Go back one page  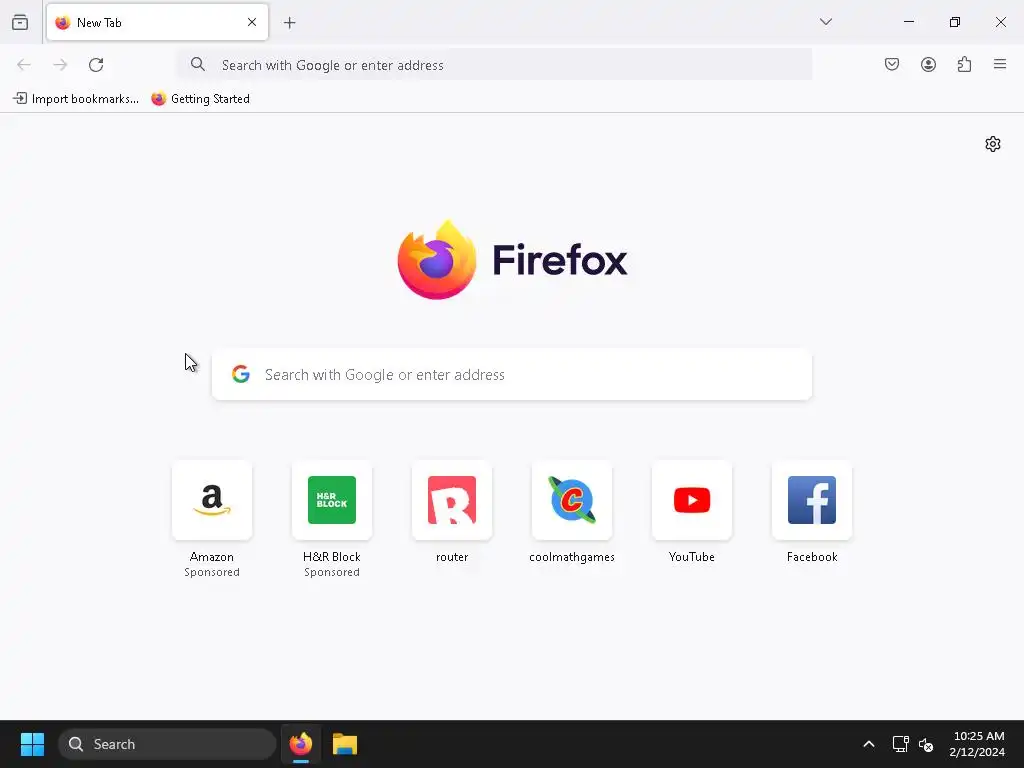coord(24,65)
